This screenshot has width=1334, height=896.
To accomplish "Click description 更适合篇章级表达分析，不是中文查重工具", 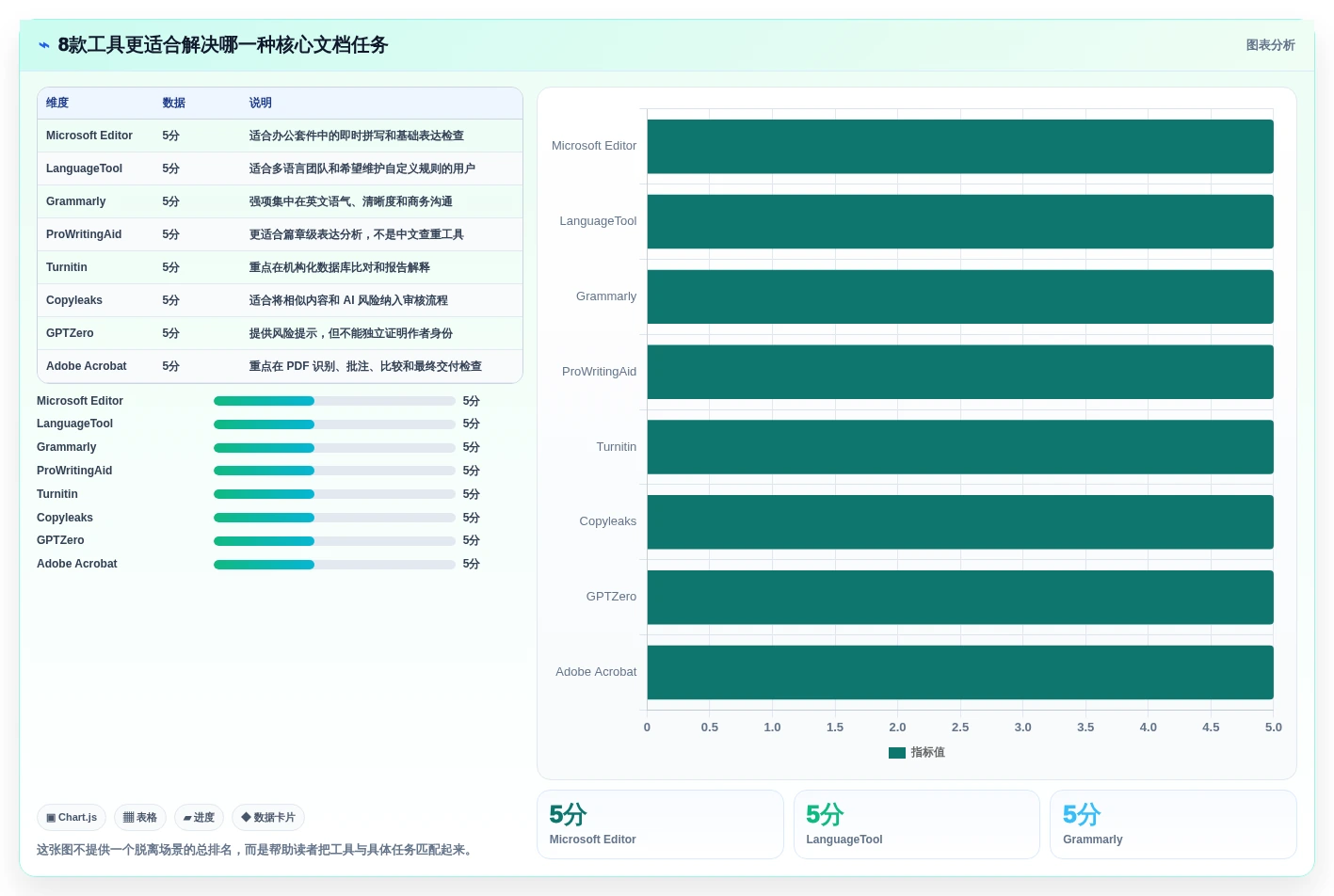I will 357,234.
